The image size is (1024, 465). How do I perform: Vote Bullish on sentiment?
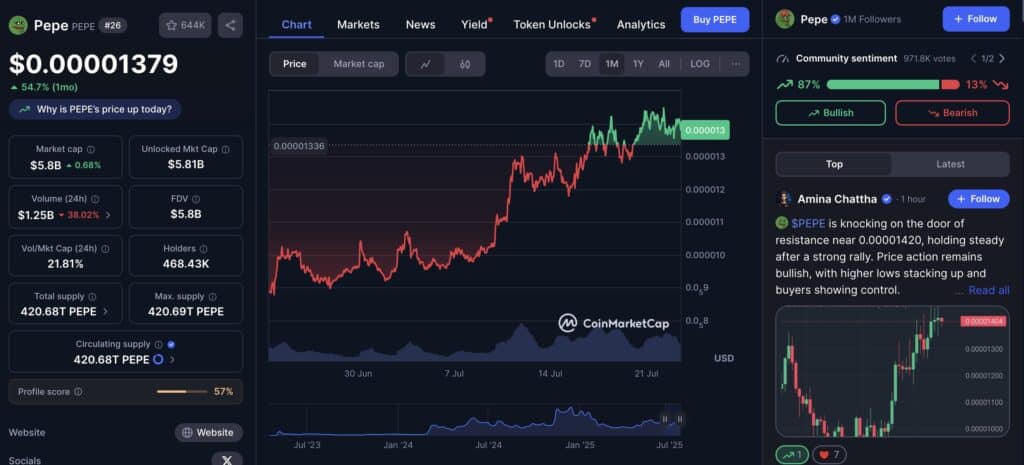831,112
